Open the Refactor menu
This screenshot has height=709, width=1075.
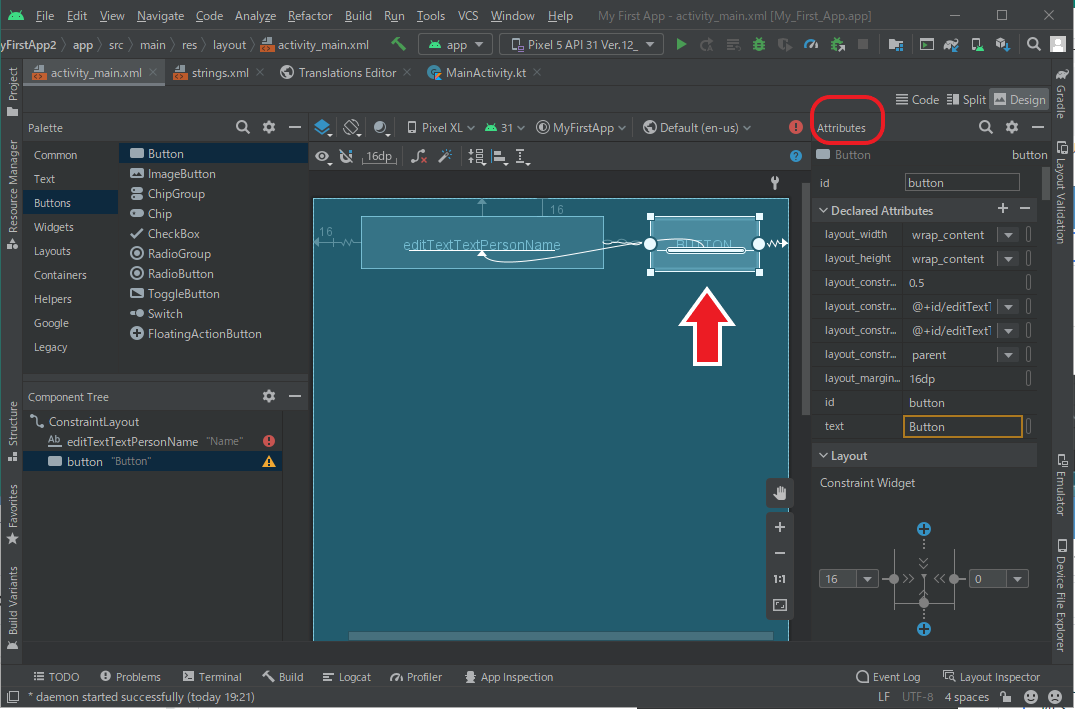point(310,16)
